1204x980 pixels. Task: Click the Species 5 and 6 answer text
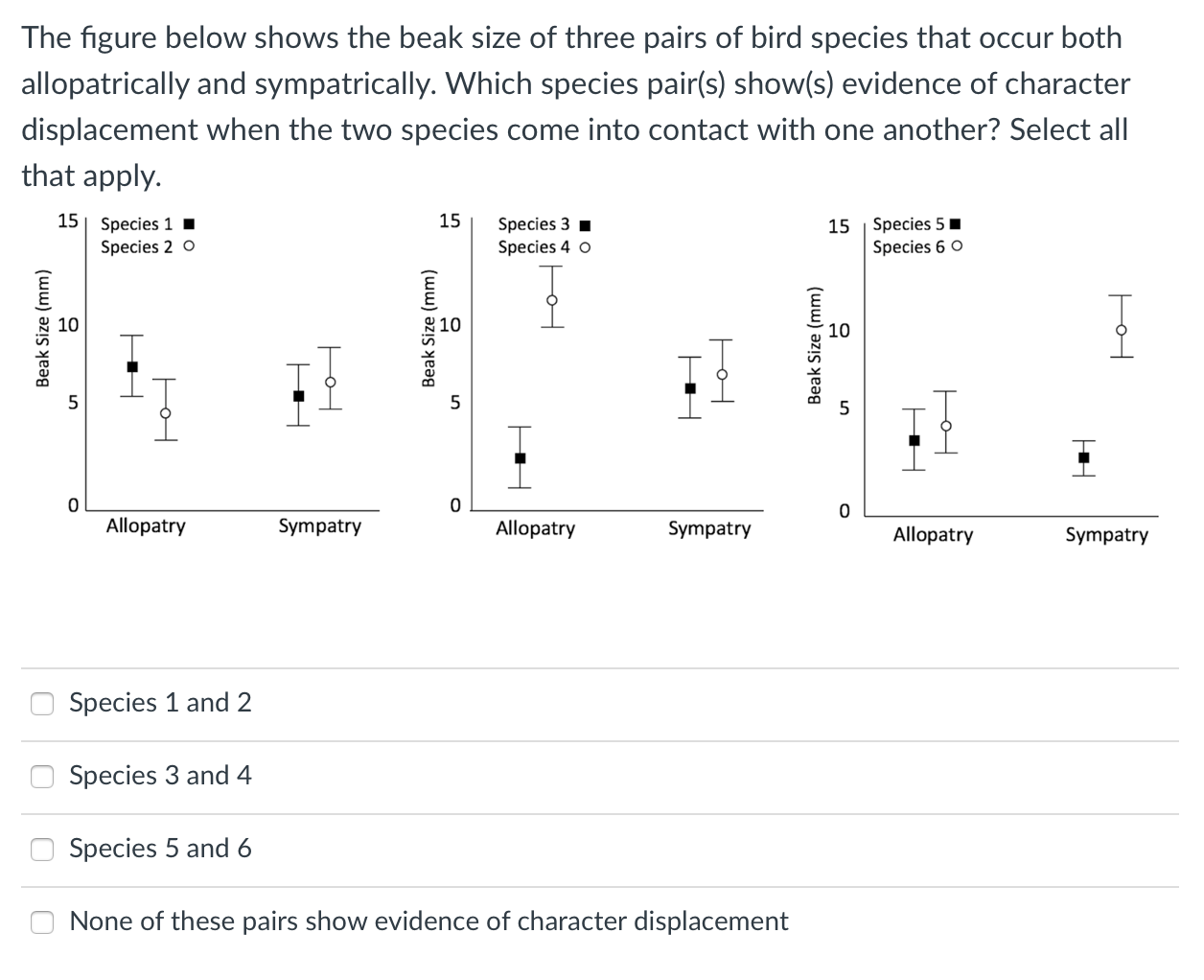159,849
